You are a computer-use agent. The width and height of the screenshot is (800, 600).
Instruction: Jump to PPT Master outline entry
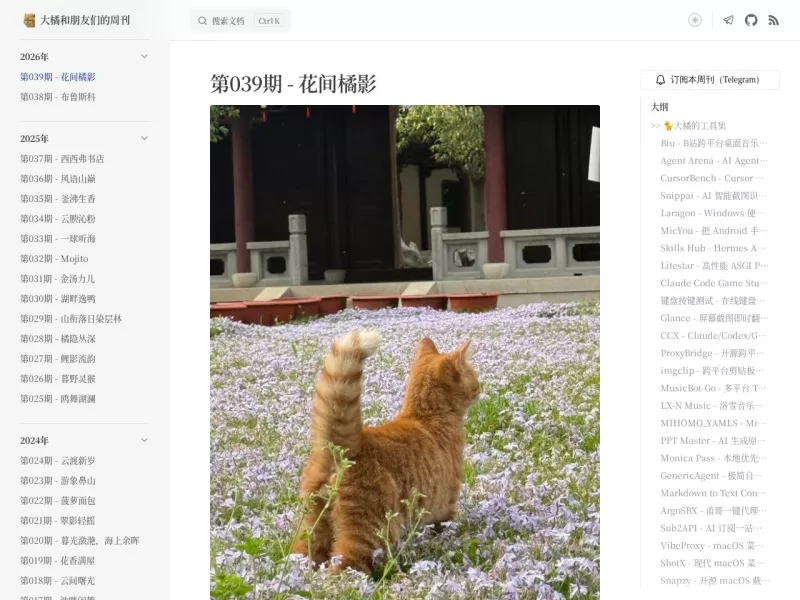tap(713, 440)
